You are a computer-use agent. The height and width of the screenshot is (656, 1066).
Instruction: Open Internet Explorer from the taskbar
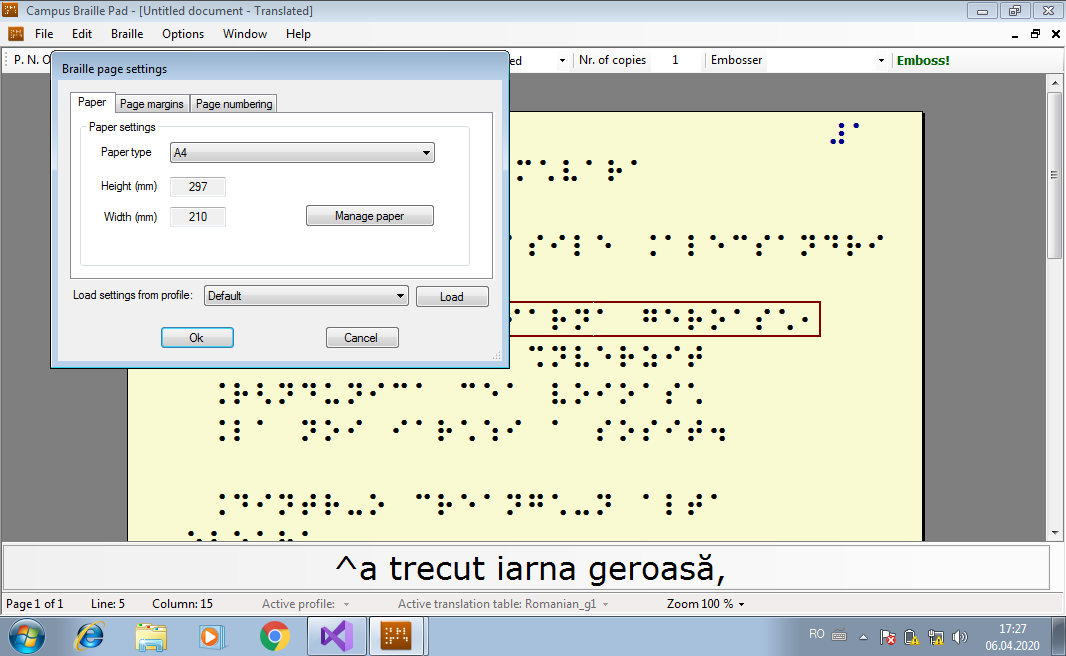coord(90,636)
